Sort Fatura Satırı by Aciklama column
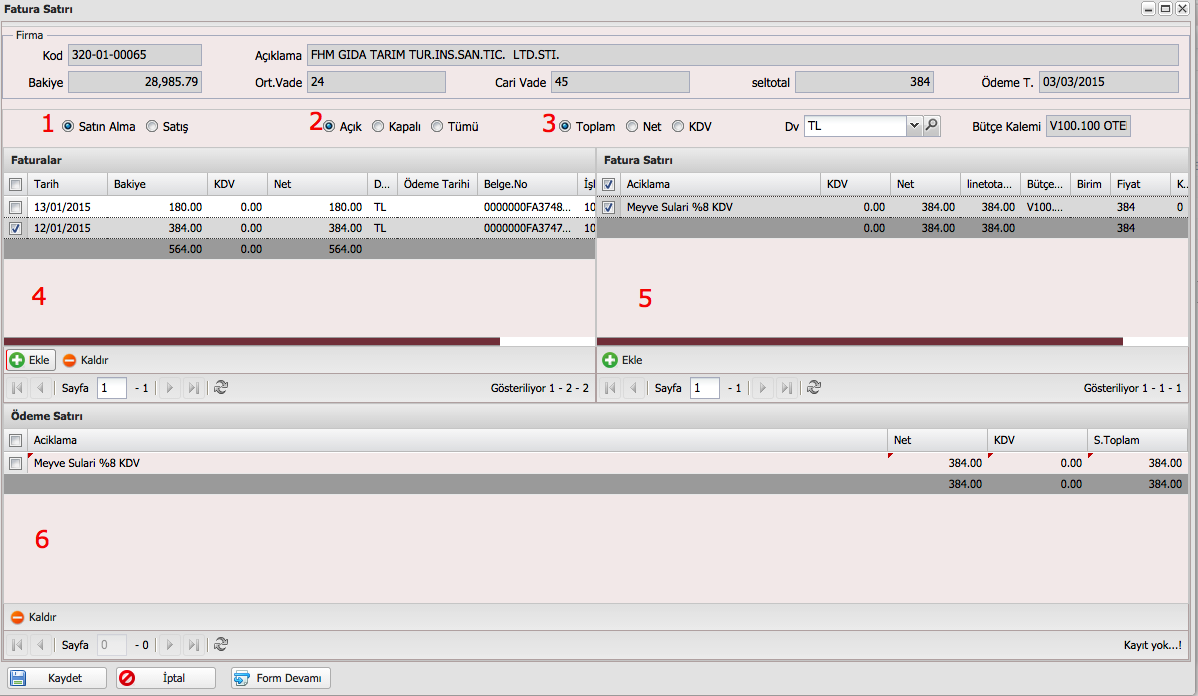Image resolution: width=1198 pixels, height=696 pixels. (720, 184)
